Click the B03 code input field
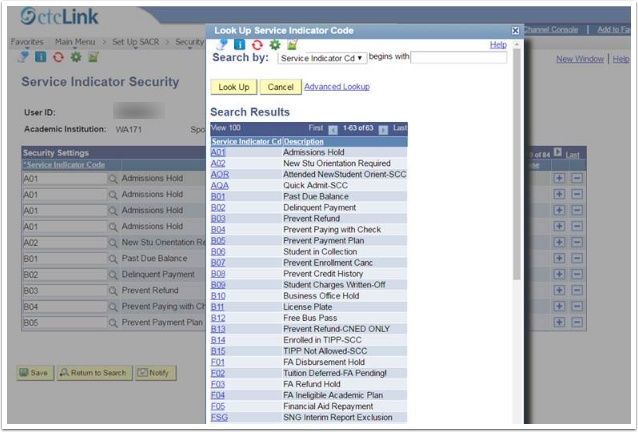 [65, 291]
